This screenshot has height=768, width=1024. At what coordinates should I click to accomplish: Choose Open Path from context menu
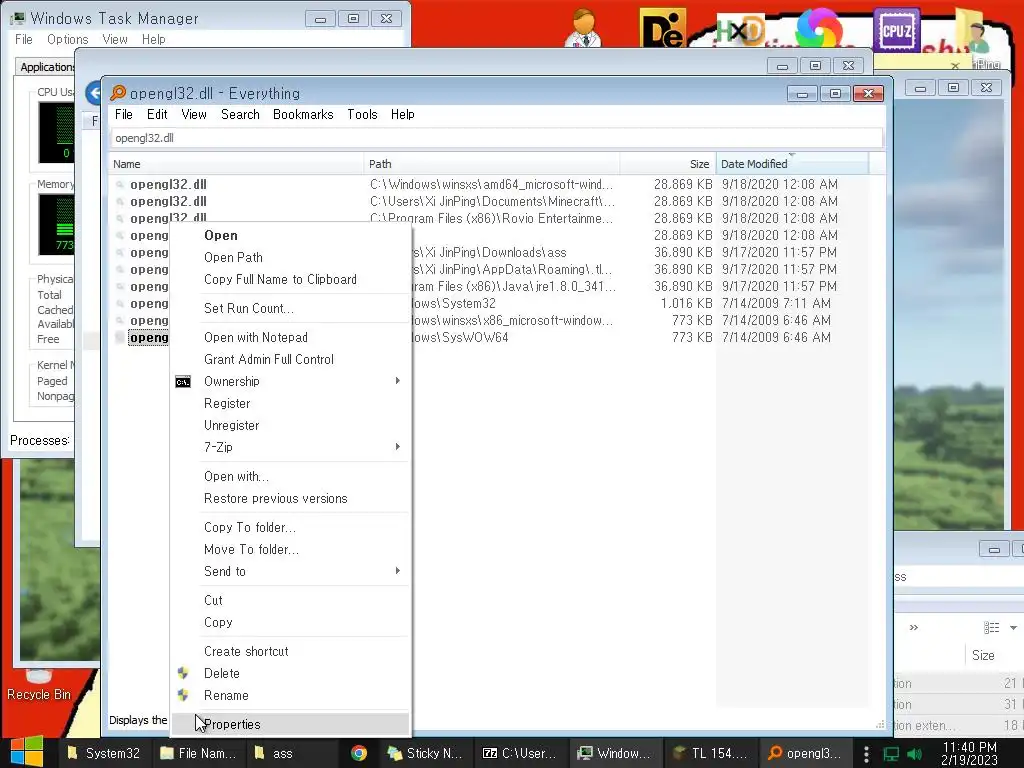pos(233,257)
